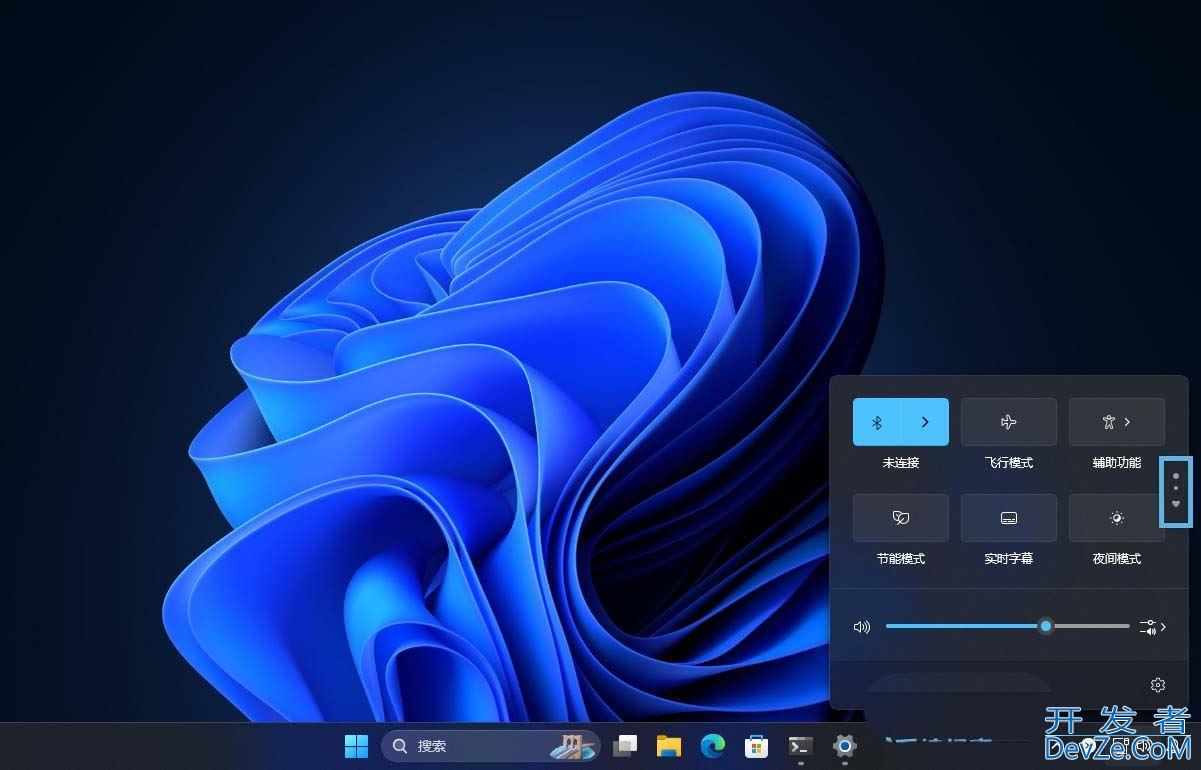1201x770 pixels.
Task: Enable airplane mode (飞行模式) tile
Action: (x=1008, y=422)
